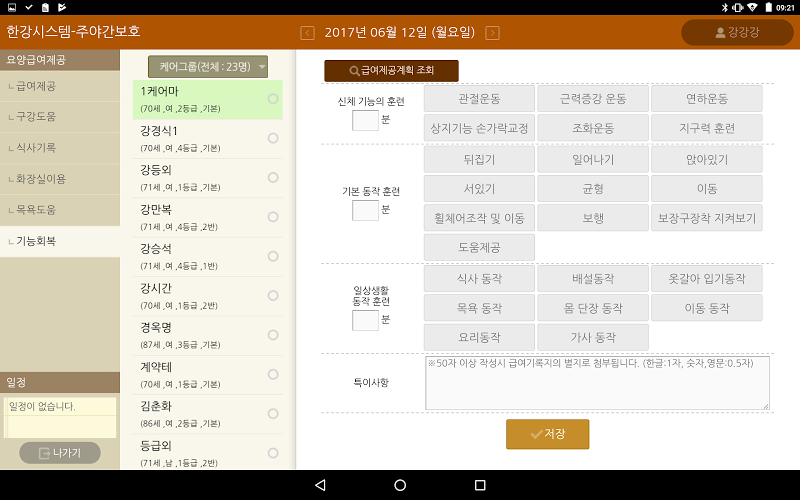Screen dimensions: 800x500
Task: Expand 케어그룹(전체 : 23명) dropdown
Action: pyautogui.click(x=208, y=67)
